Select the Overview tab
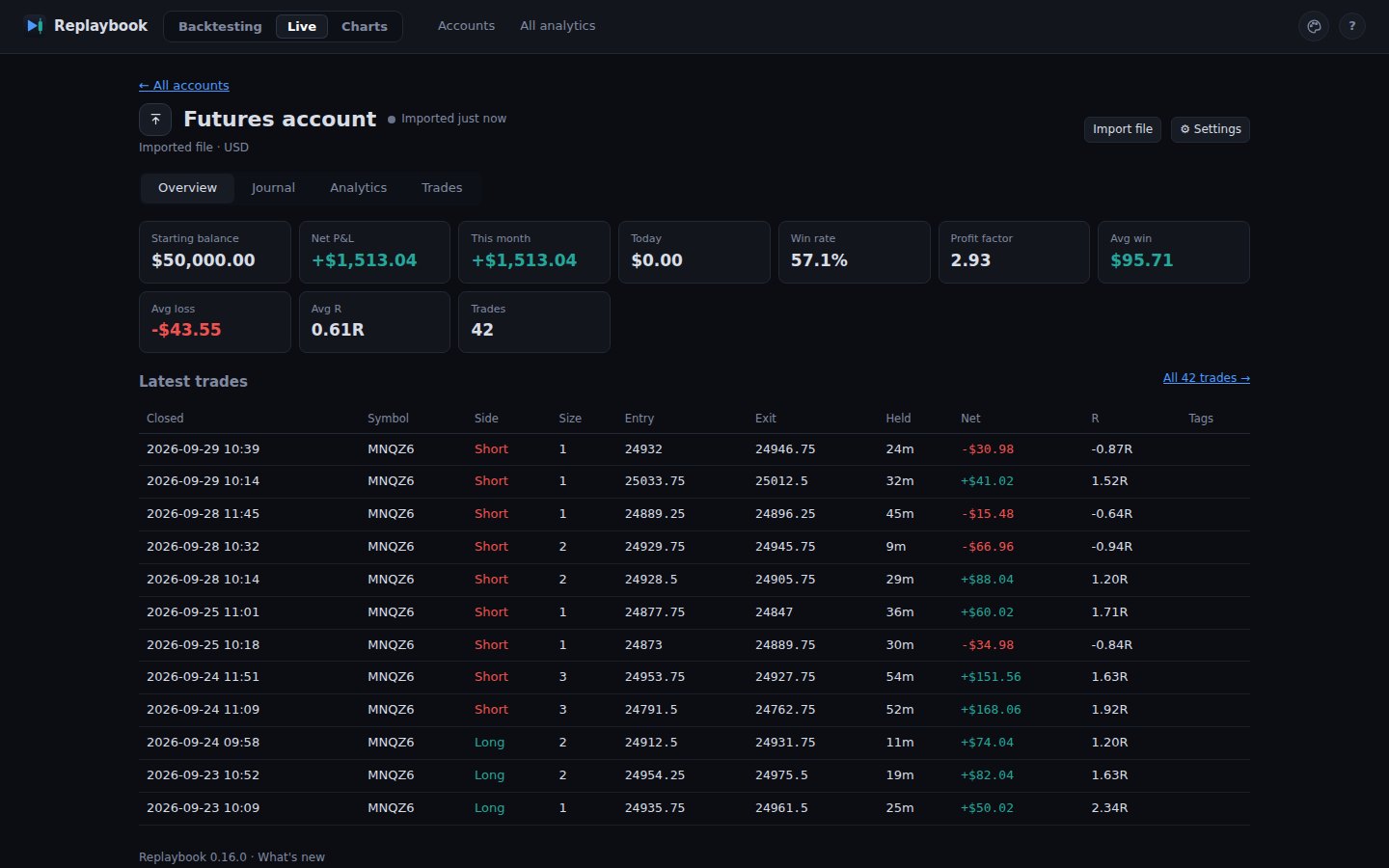 pos(188,188)
